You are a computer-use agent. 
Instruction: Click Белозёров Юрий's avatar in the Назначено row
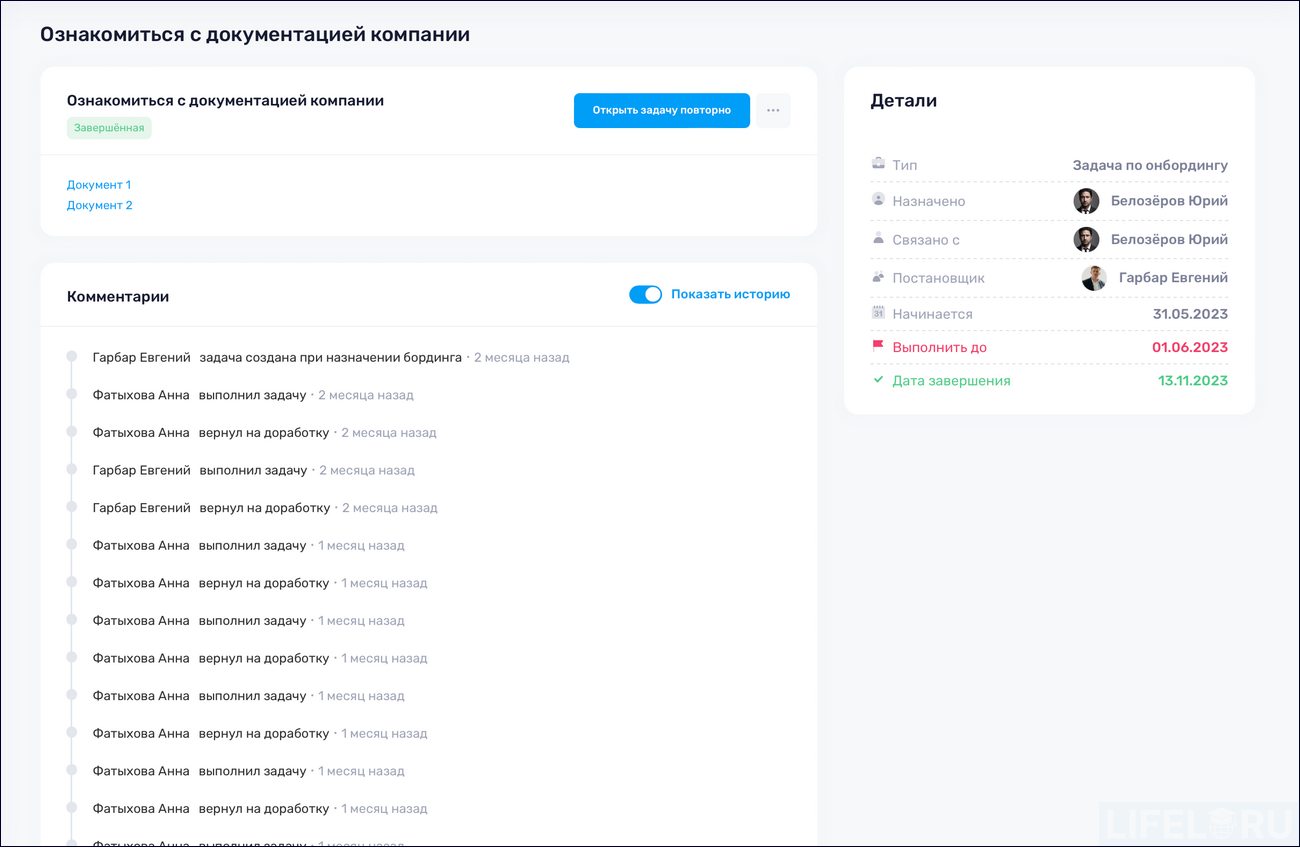pos(1086,200)
